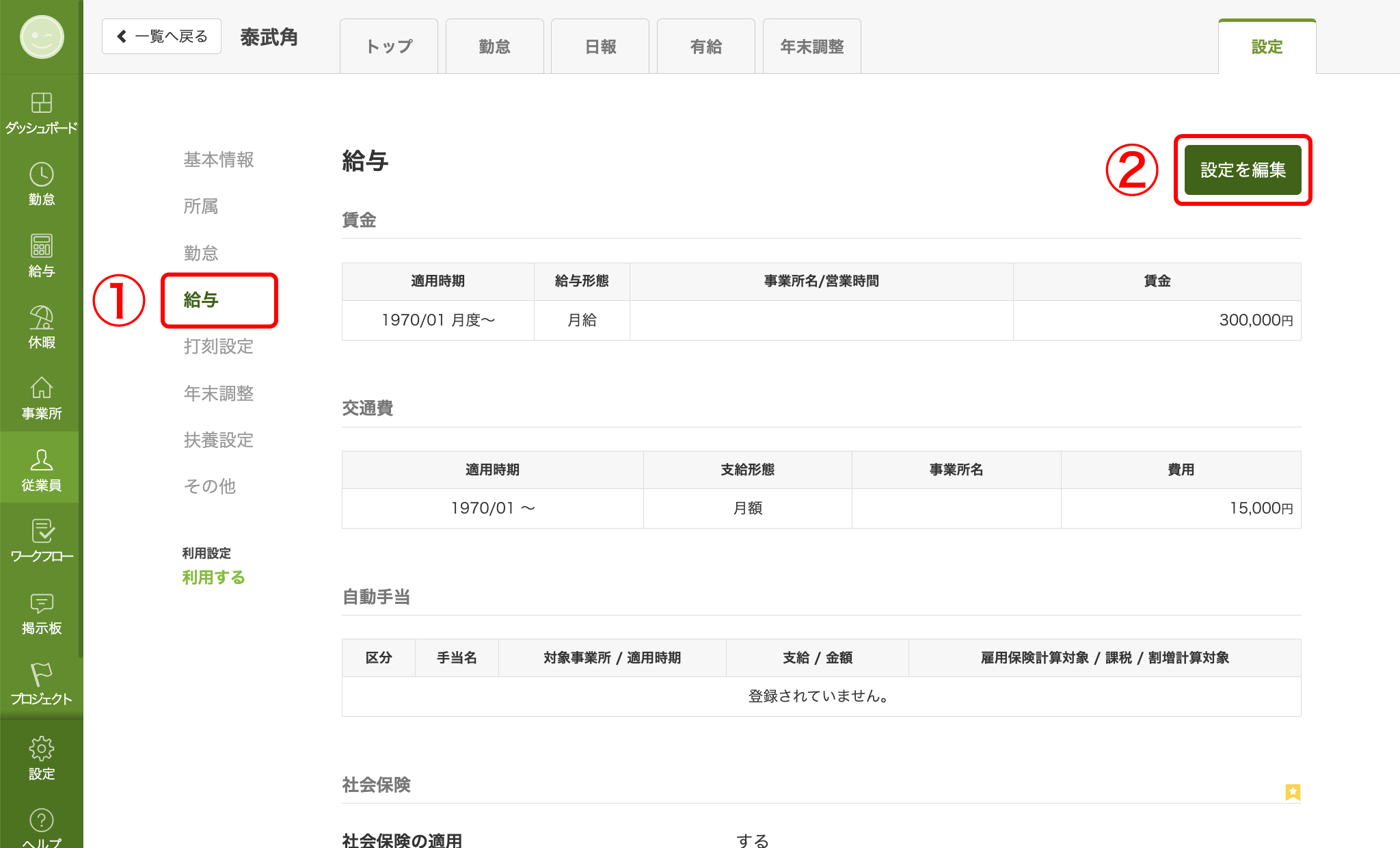
Task: Open 扶養設定 in the settings menu
Action: 219,440
